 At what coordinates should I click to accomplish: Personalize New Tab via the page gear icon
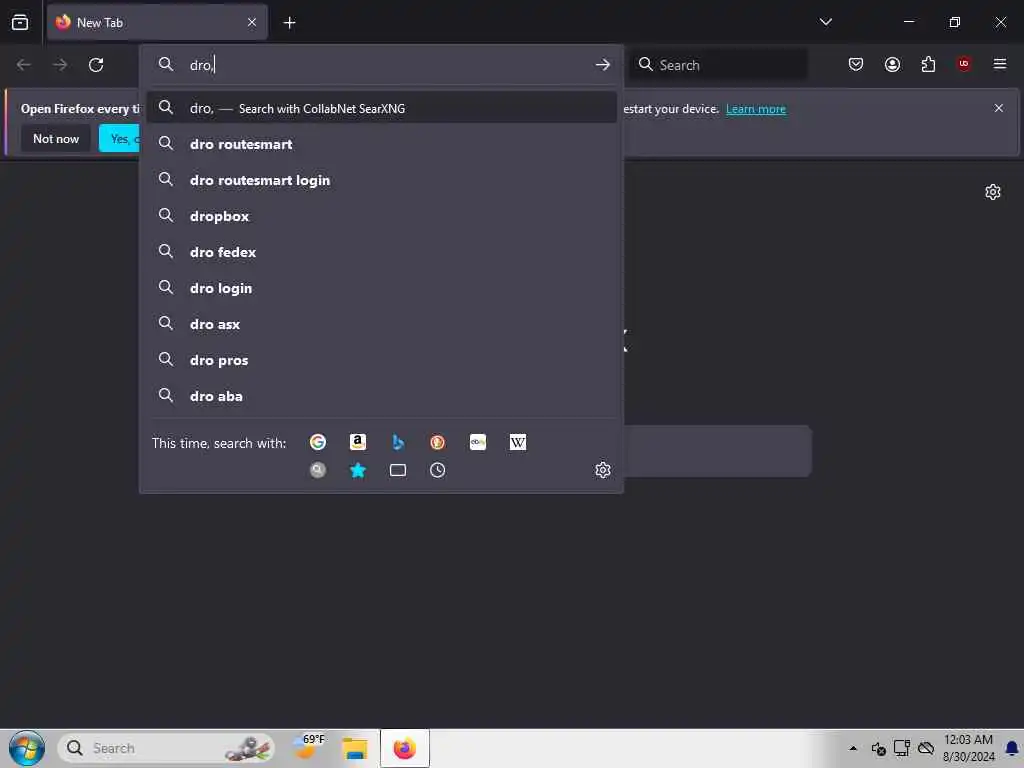(x=993, y=192)
